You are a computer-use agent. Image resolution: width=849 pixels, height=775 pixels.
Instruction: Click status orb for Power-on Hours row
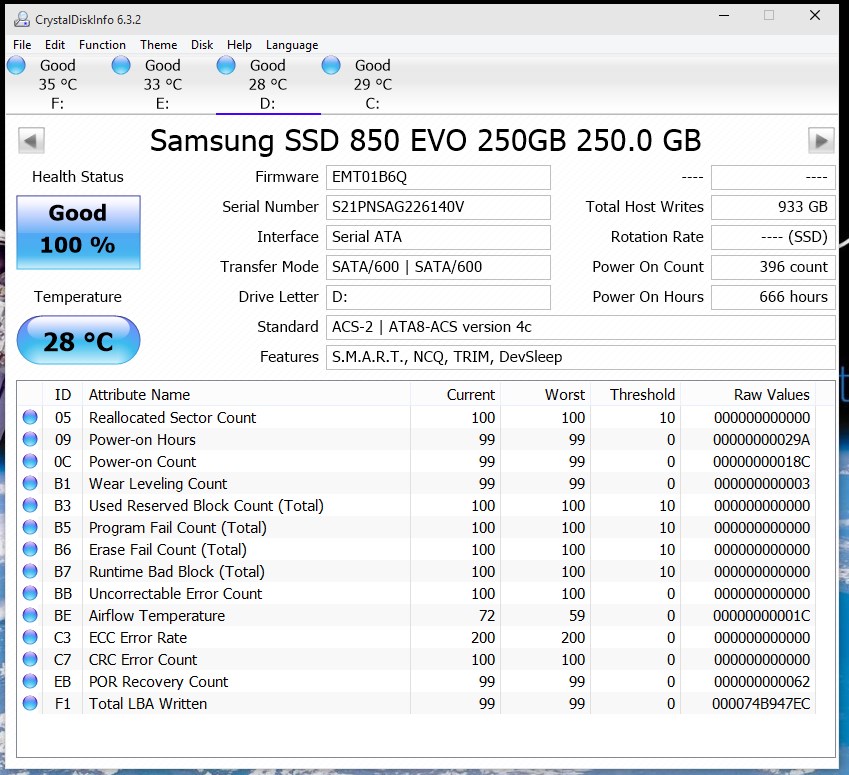(x=30, y=439)
